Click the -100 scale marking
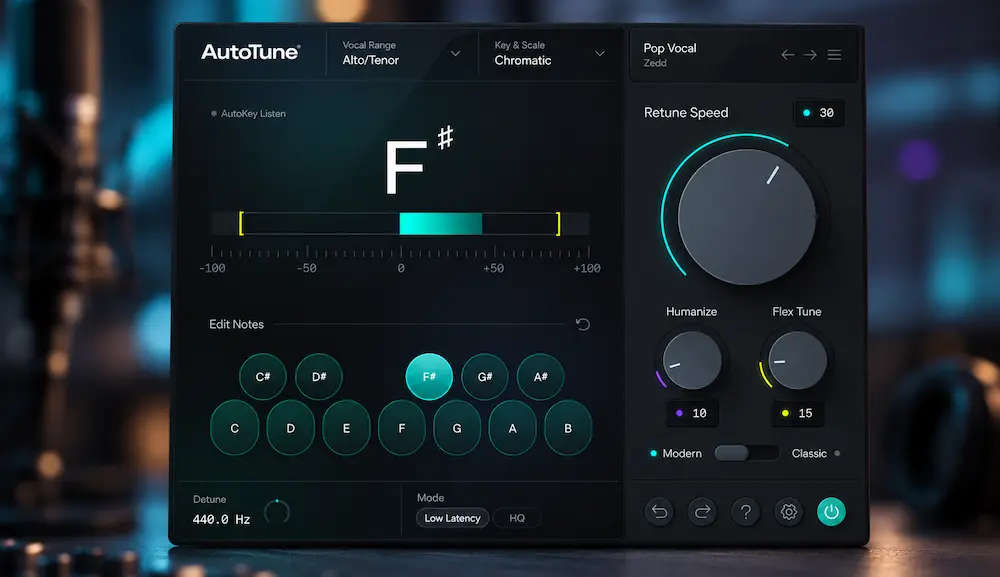Viewport: 1000px width, 577px height. click(x=212, y=268)
